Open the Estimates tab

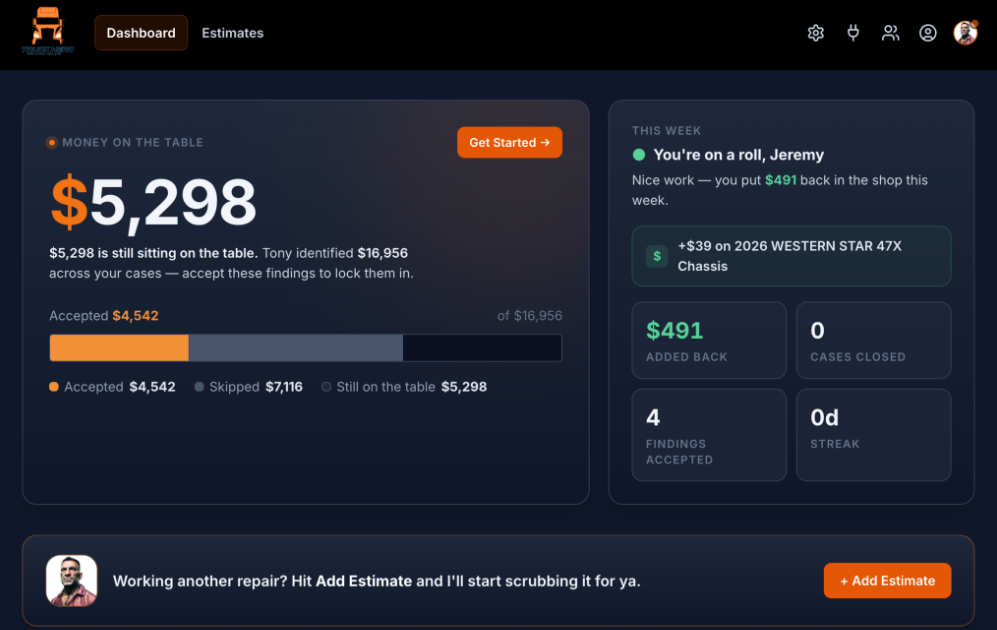click(x=232, y=33)
